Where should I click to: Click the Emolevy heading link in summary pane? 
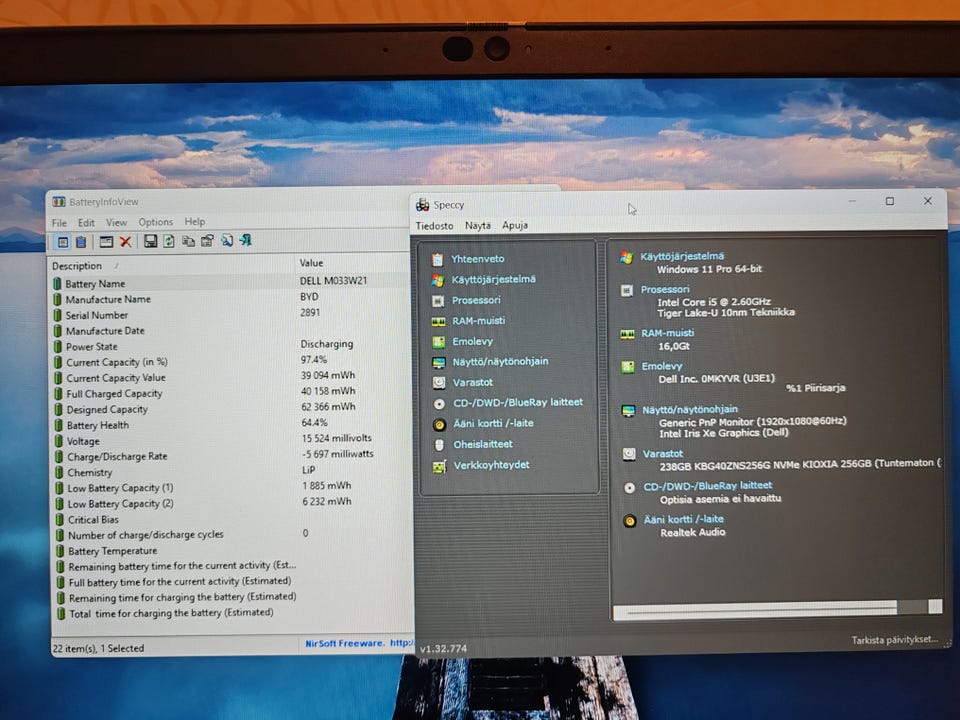[661, 366]
